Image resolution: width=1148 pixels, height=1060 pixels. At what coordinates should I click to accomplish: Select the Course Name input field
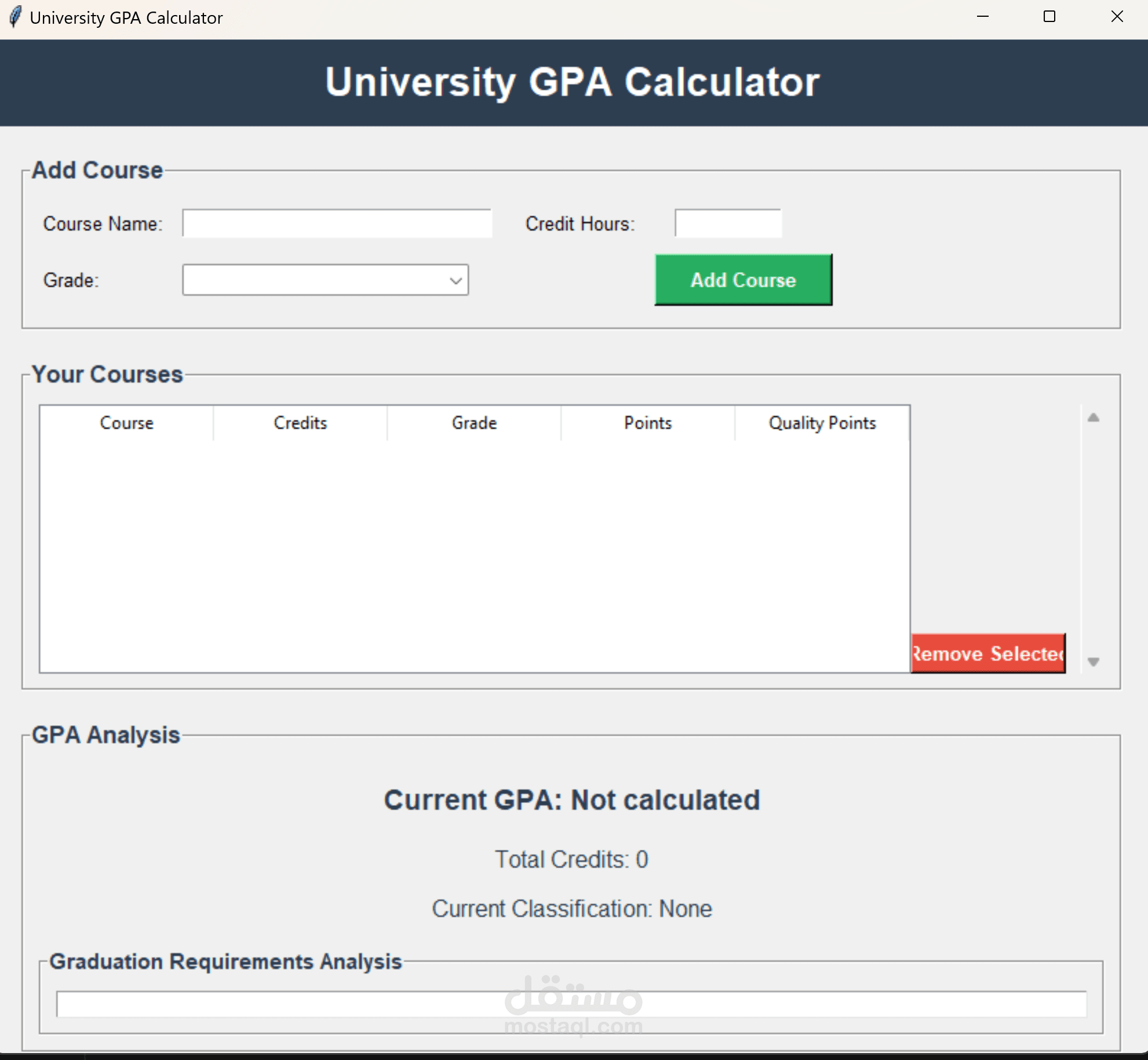coord(336,224)
